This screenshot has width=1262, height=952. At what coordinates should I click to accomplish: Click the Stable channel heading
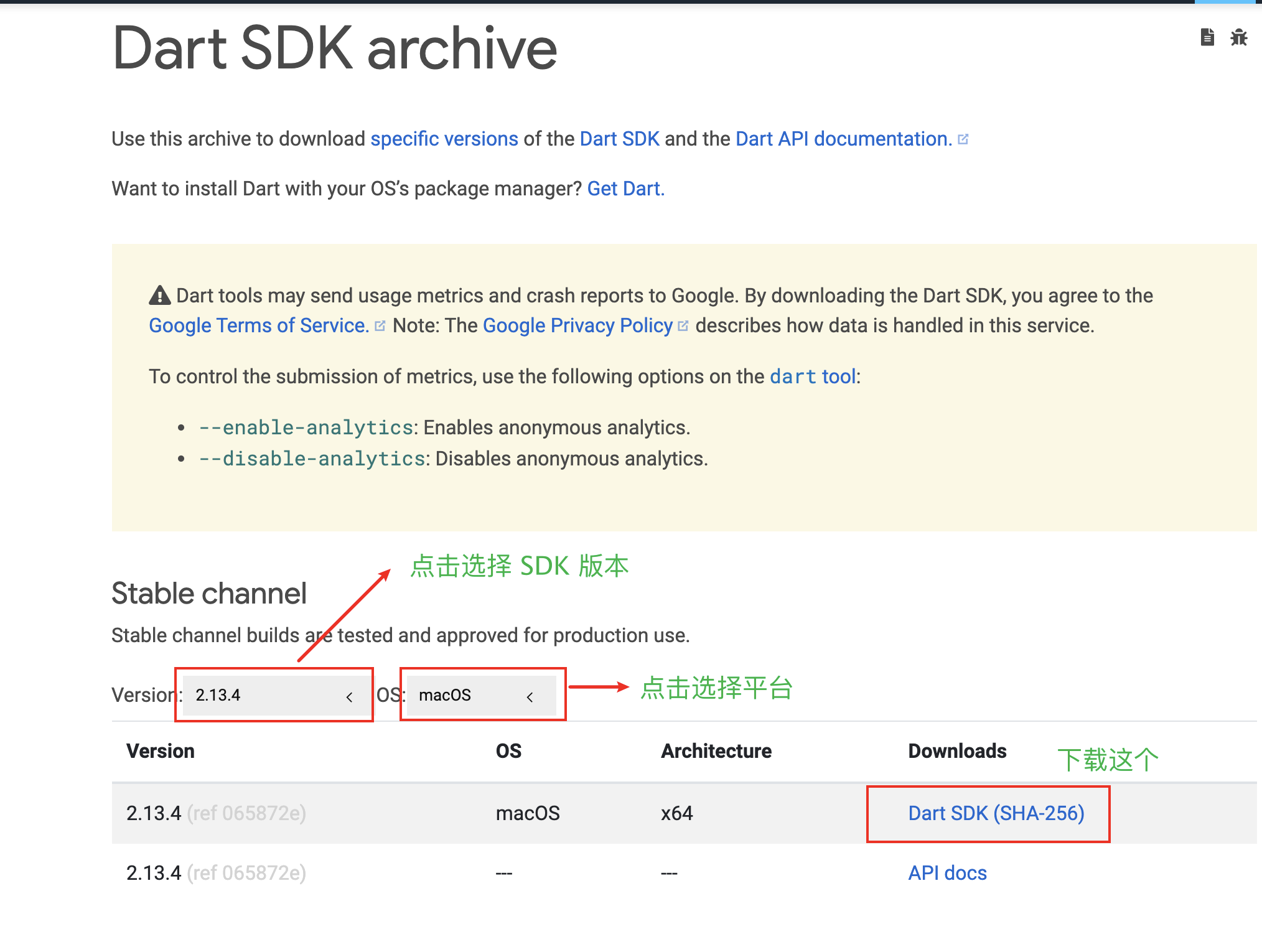click(x=209, y=594)
